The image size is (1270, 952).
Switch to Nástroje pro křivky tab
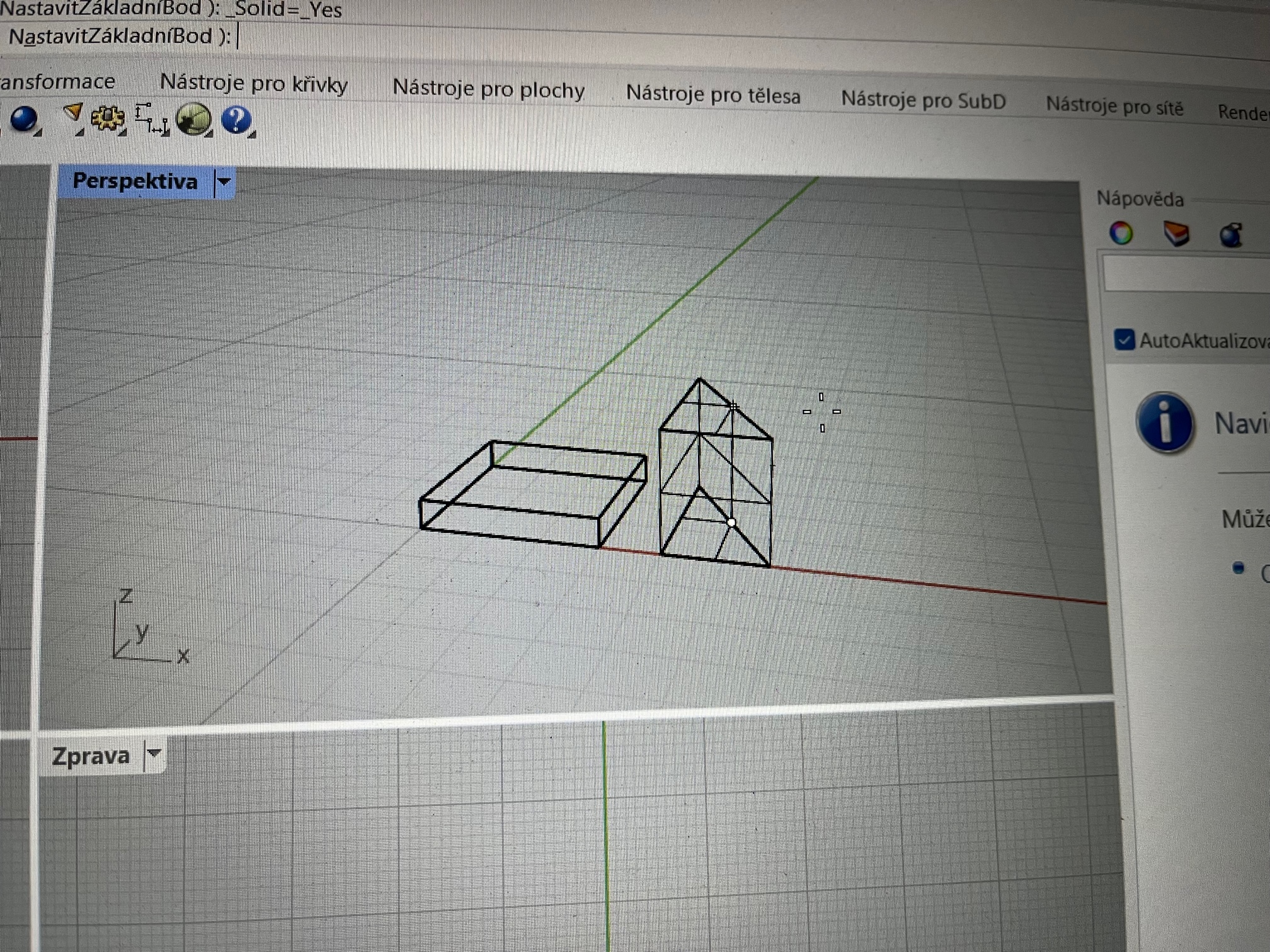point(253,83)
